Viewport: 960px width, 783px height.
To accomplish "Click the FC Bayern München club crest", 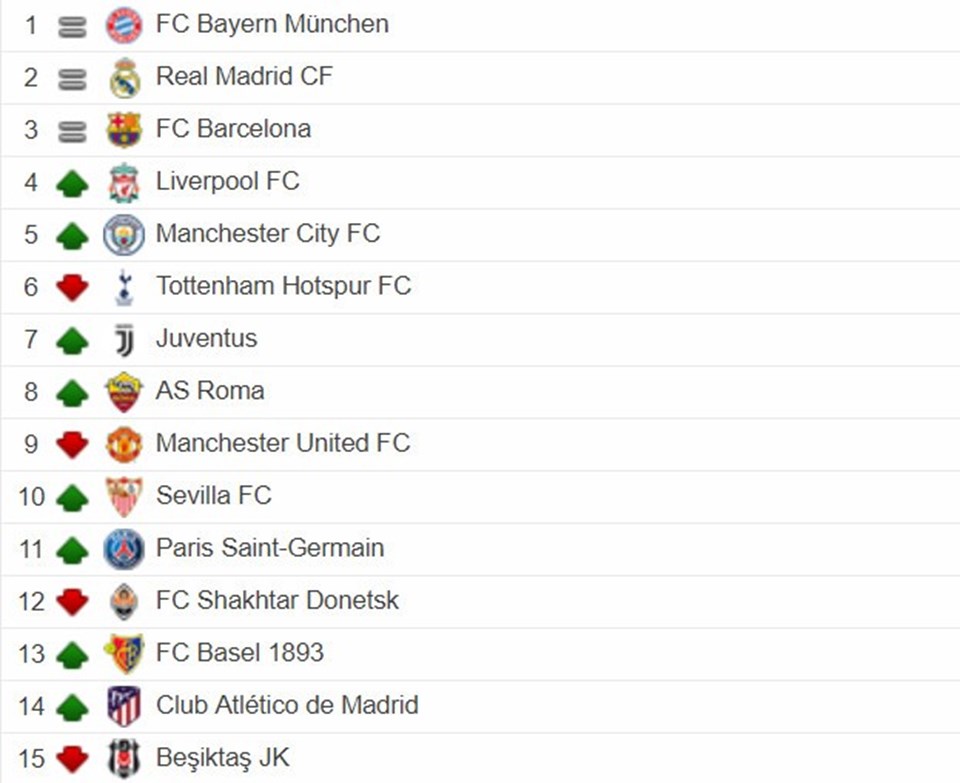I will pos(124,25).
